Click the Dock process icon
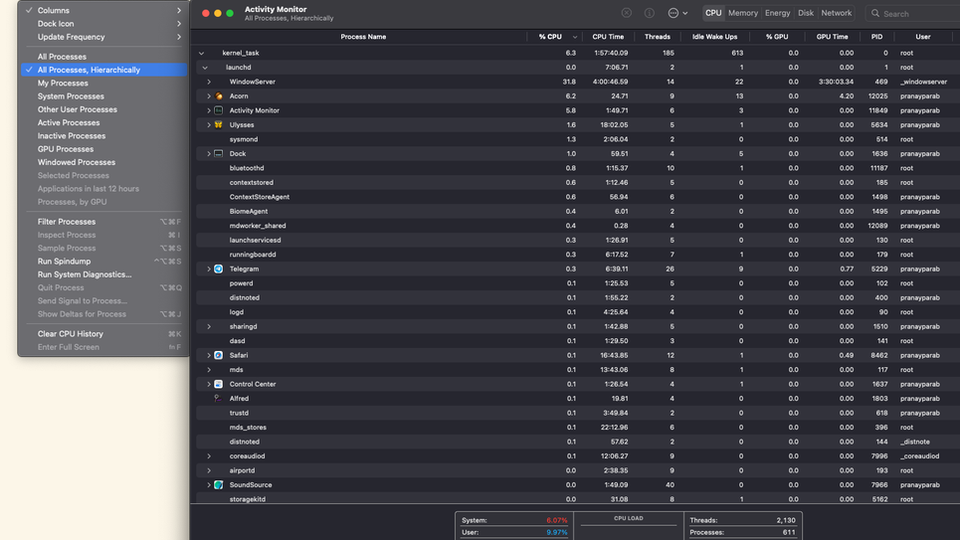The image size is (960, 540). point(219,154)
